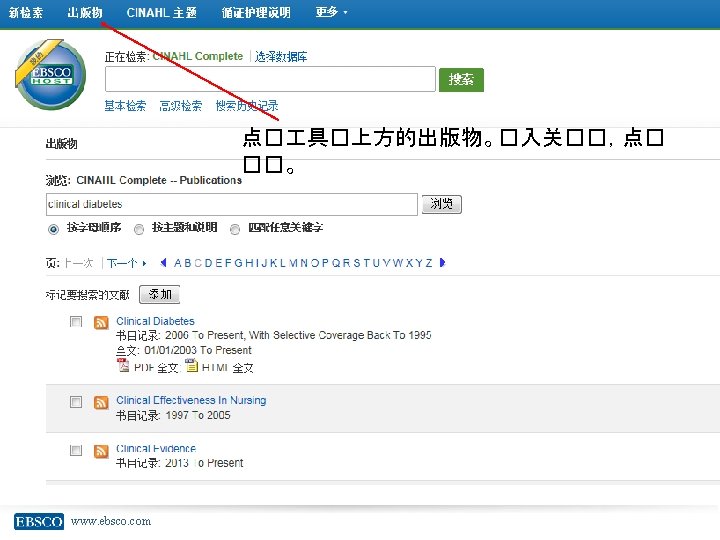Jump to letter W in alphabet index
This screenshot has height=540, width=720.
[x=398, y=263]
